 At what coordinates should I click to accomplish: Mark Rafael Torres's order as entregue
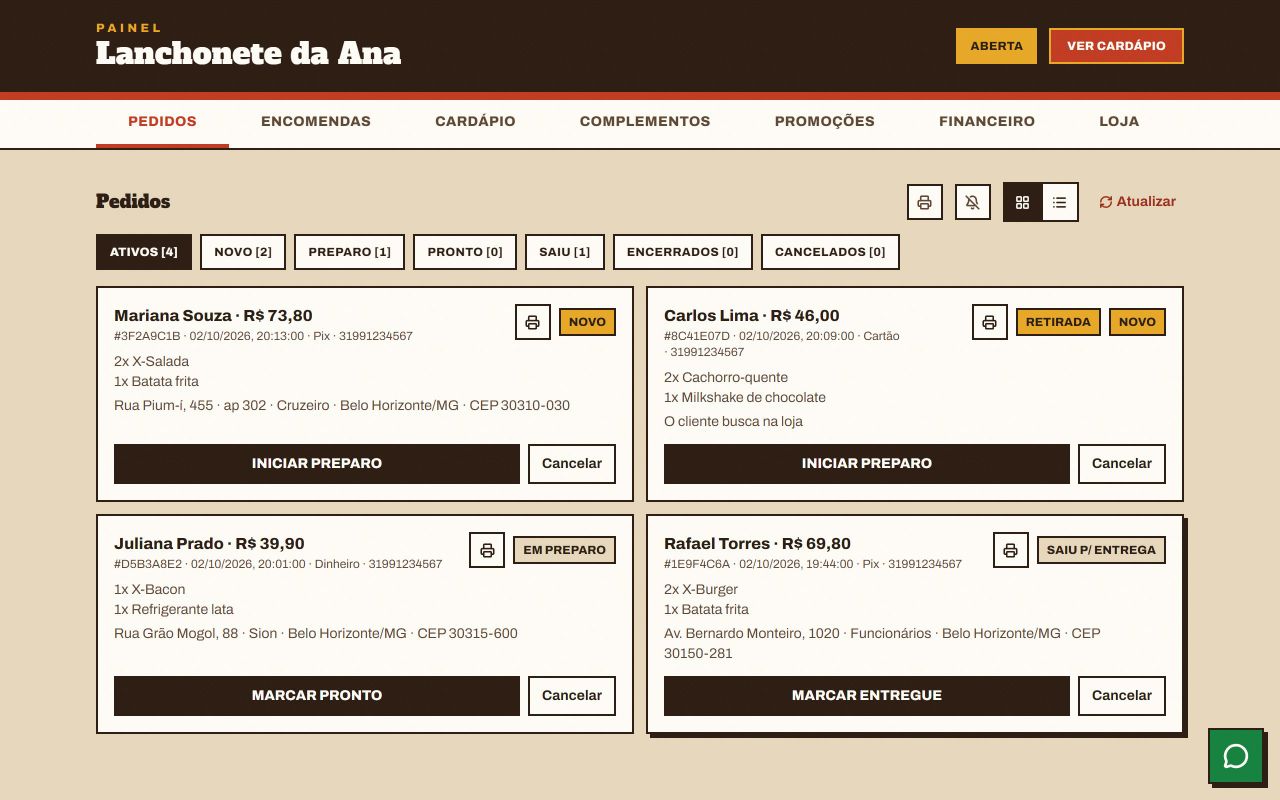click(867, 696)
